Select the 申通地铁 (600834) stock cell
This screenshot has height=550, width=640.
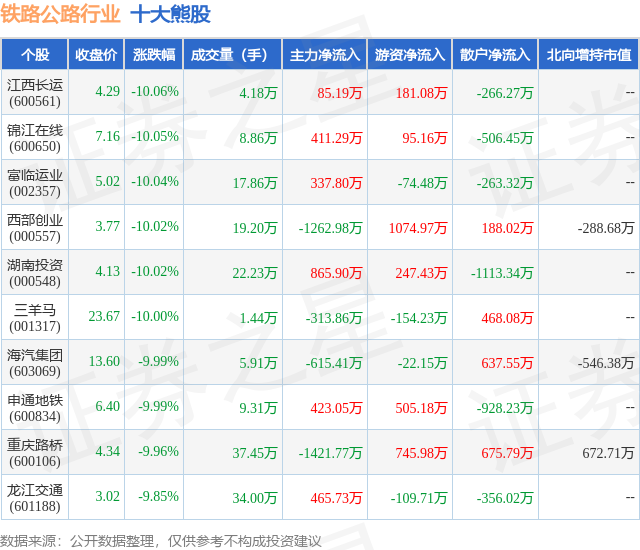point(35,408)
